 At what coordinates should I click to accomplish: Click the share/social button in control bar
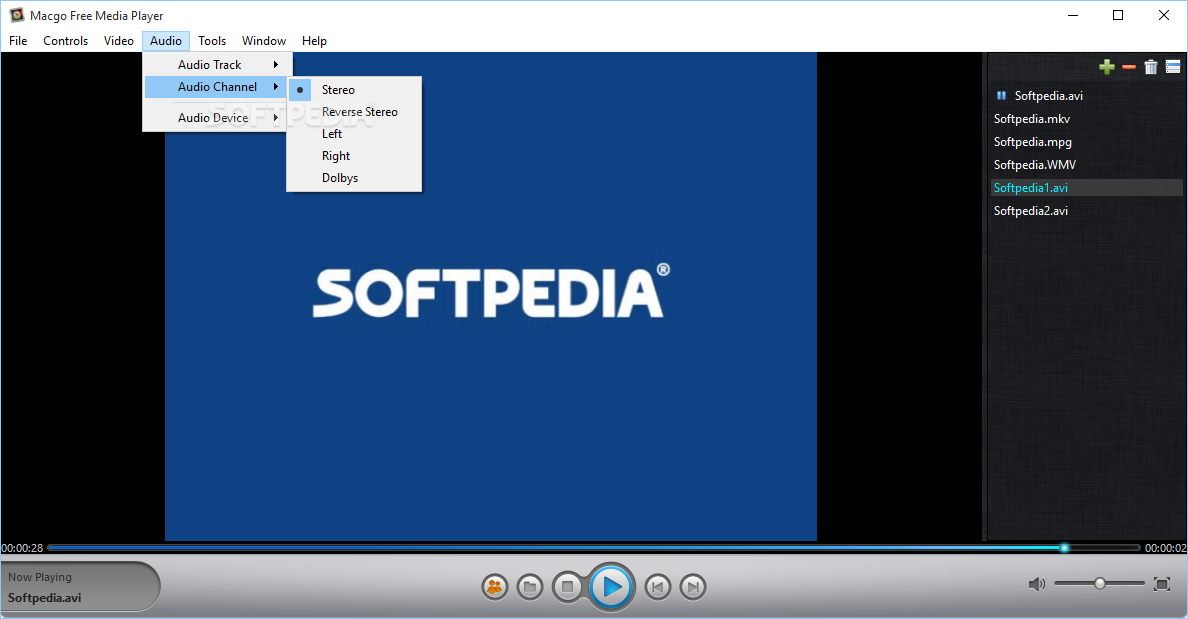495,586
